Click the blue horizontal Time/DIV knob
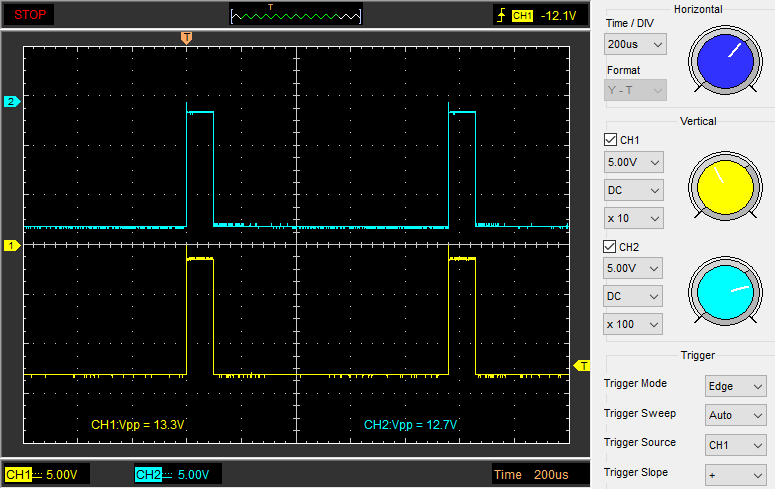 [725, 60]
